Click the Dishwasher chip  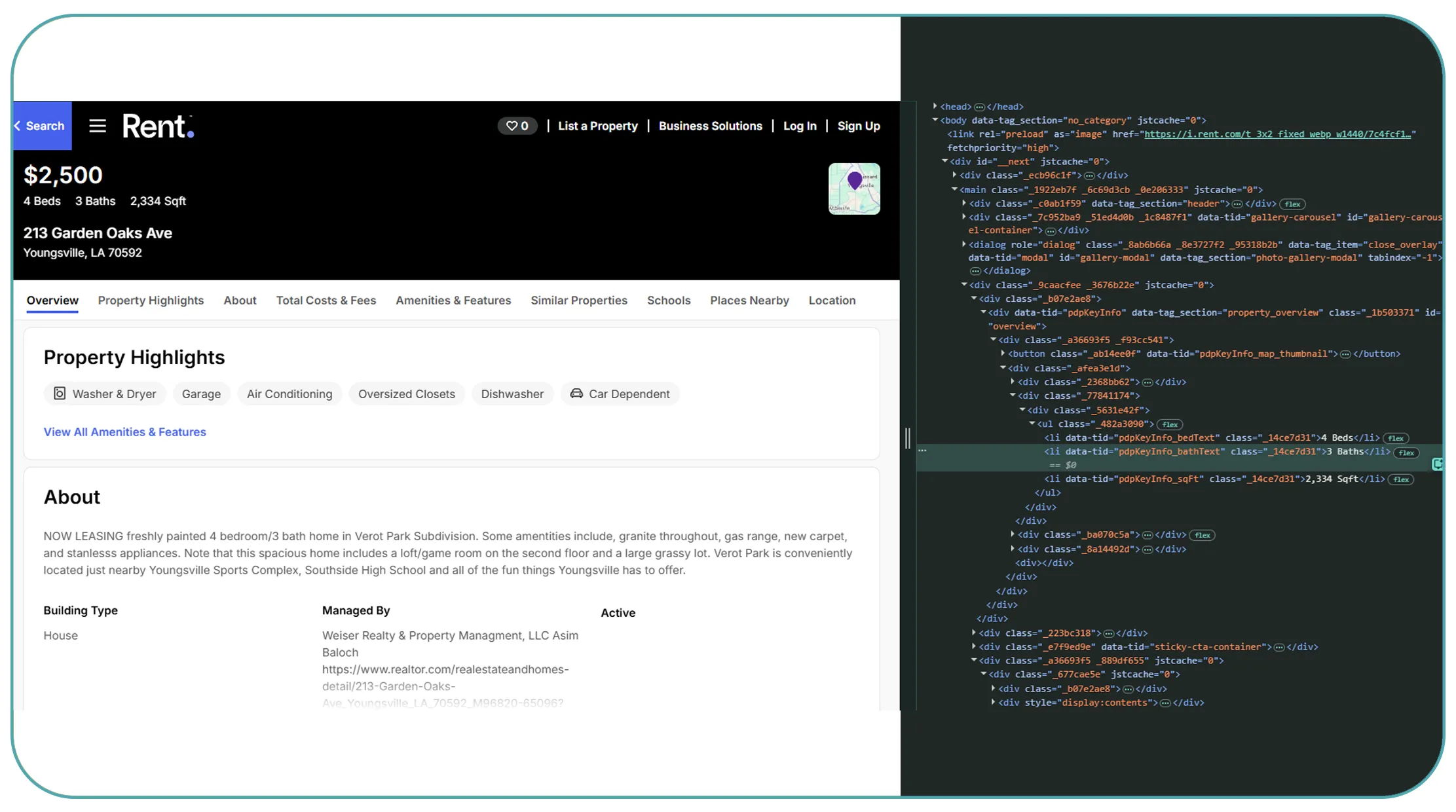pos(512,394)
